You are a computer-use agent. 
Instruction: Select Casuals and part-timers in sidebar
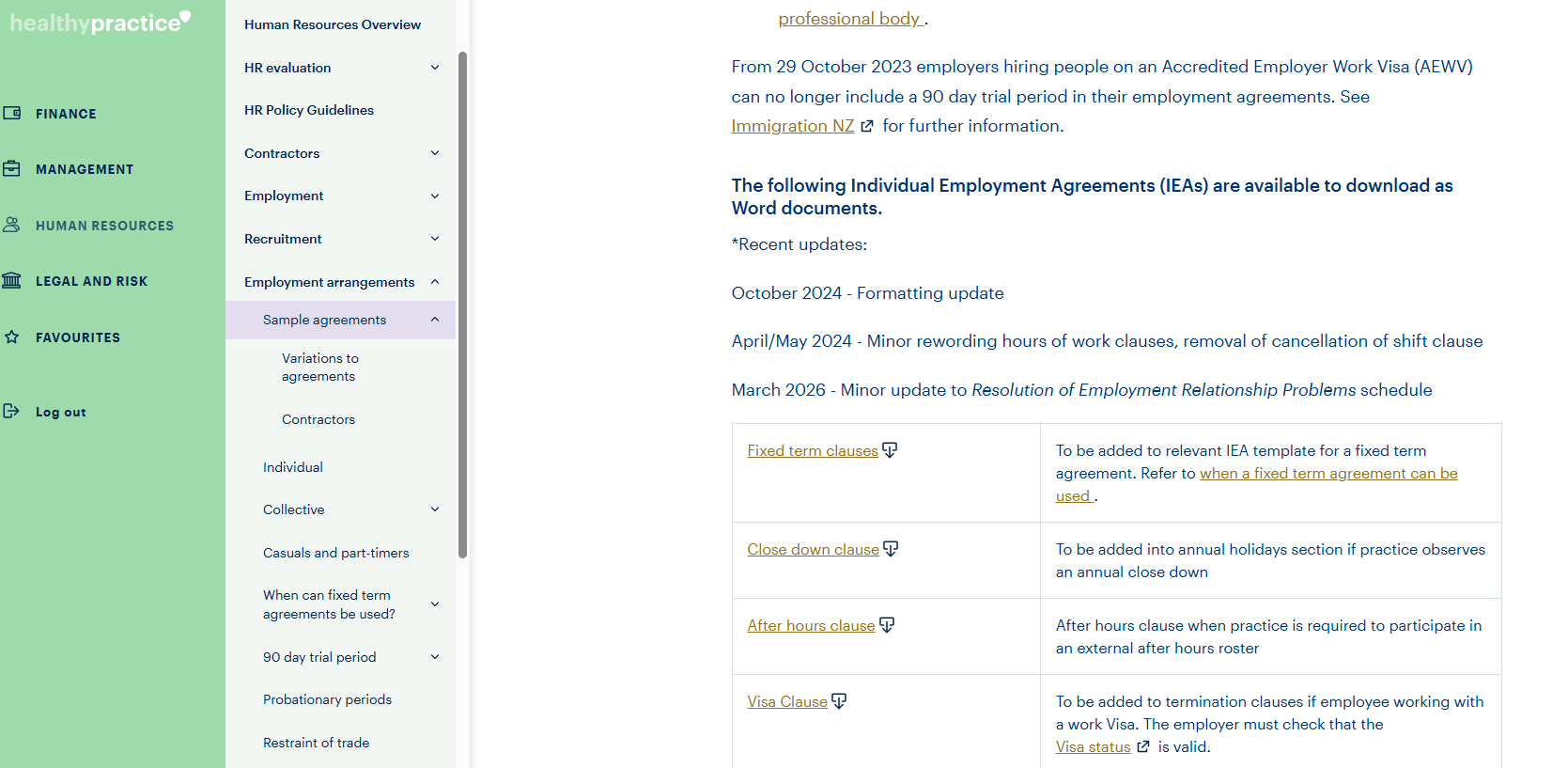pos(335,553)
